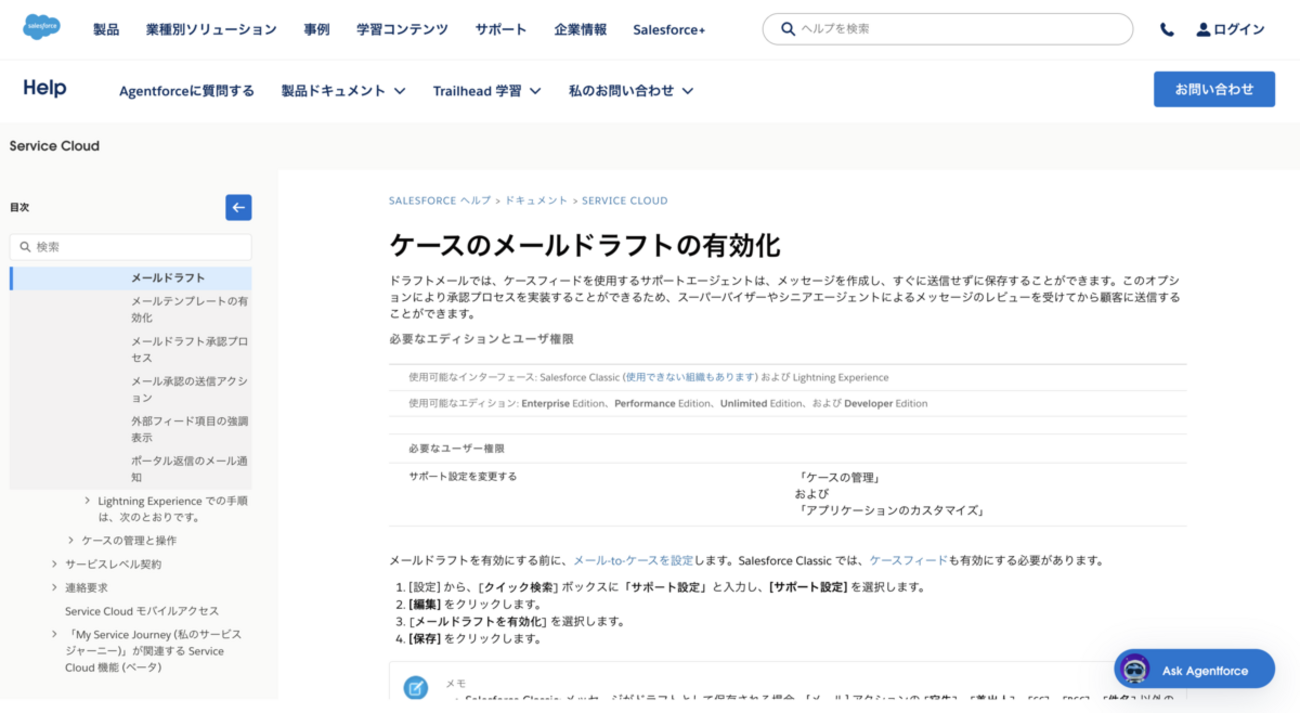
Task: Select メール承認の送信アクション in contents
Action: 190,389
